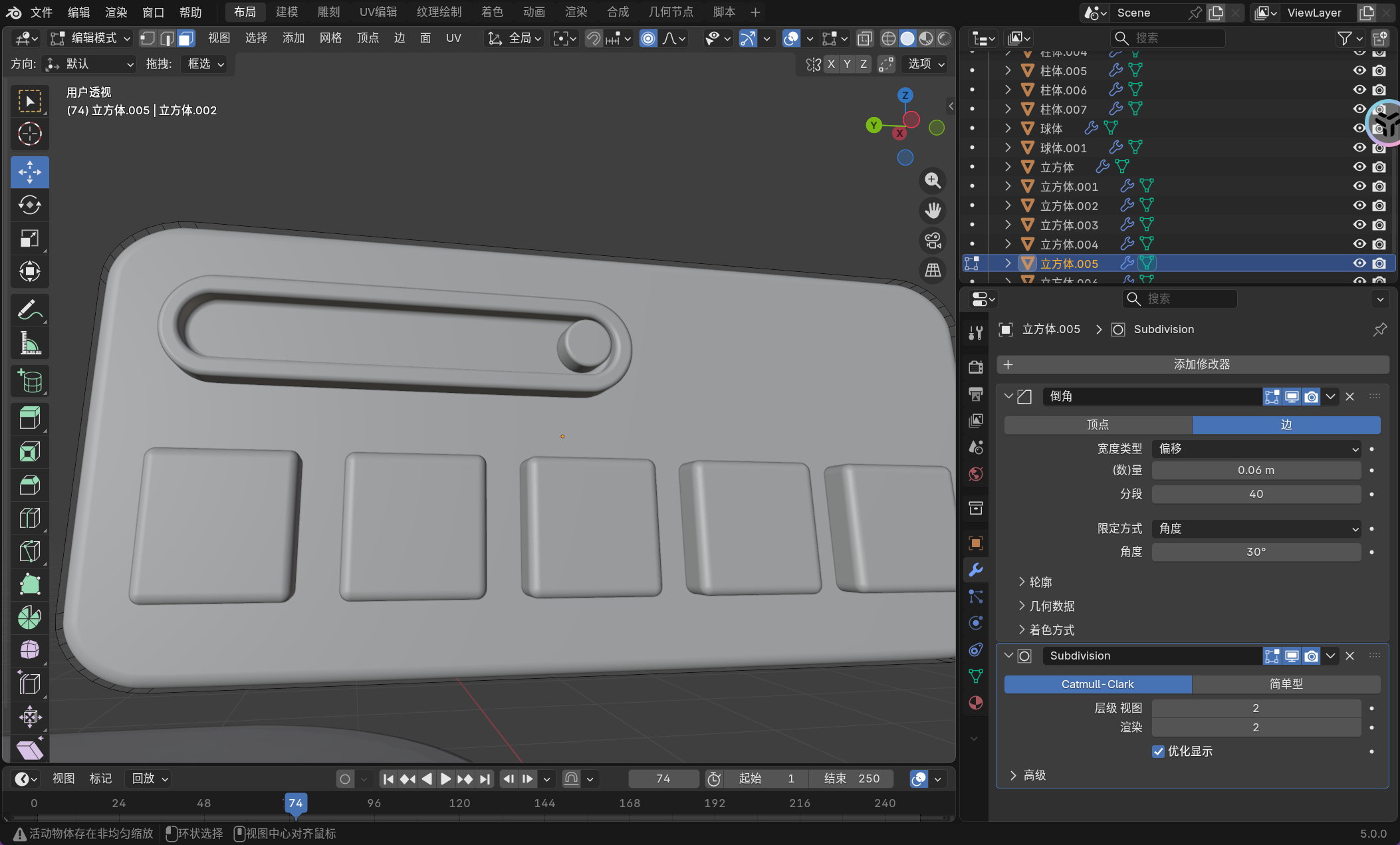This screenshot has height=845, width=1400.
Task: Click the camera view icon in viewport
Action: [933, 241]
